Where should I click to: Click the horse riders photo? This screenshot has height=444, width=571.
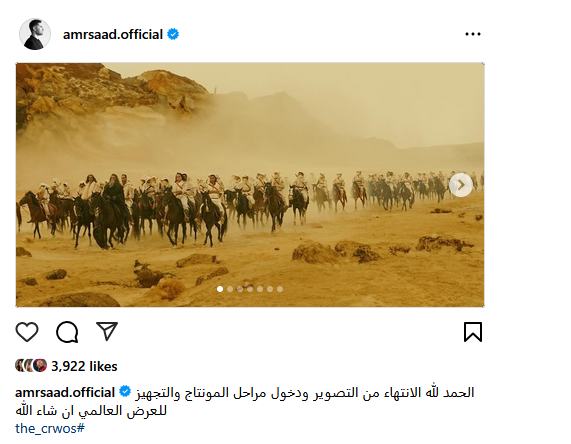tap(250, 185)
